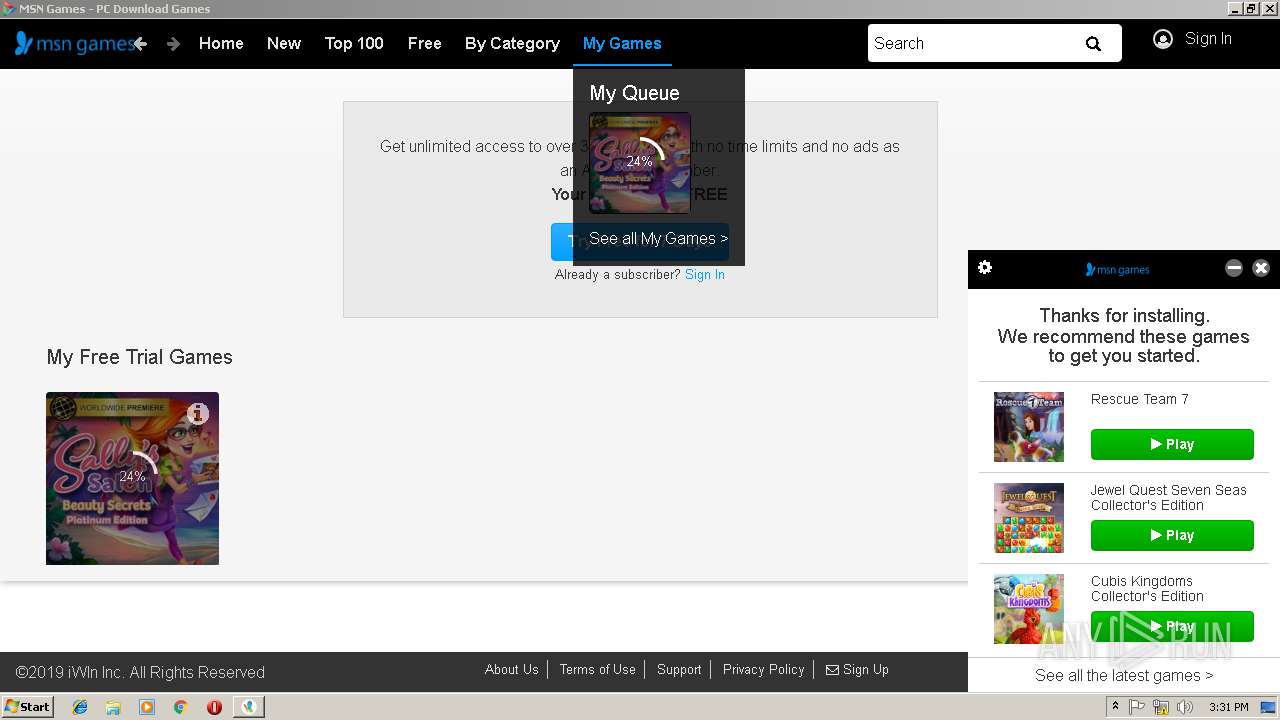The image size is (1280, 720).
Task: Launch Internet Explorer from taskbar
Action: [80, 707]
